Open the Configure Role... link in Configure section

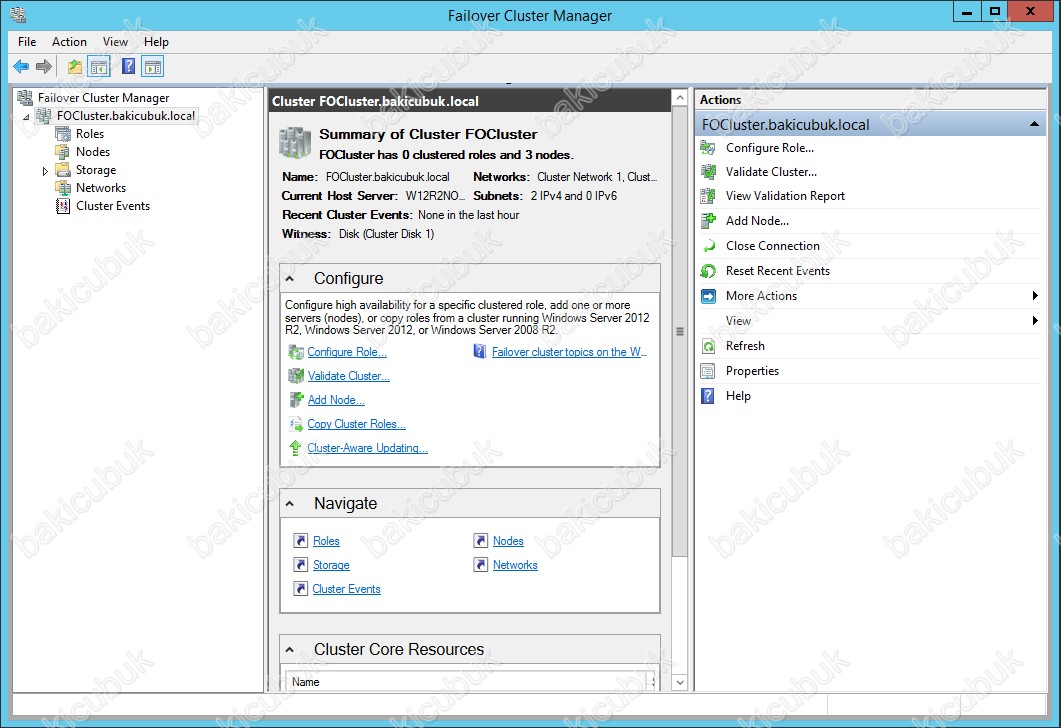point(347,352)
